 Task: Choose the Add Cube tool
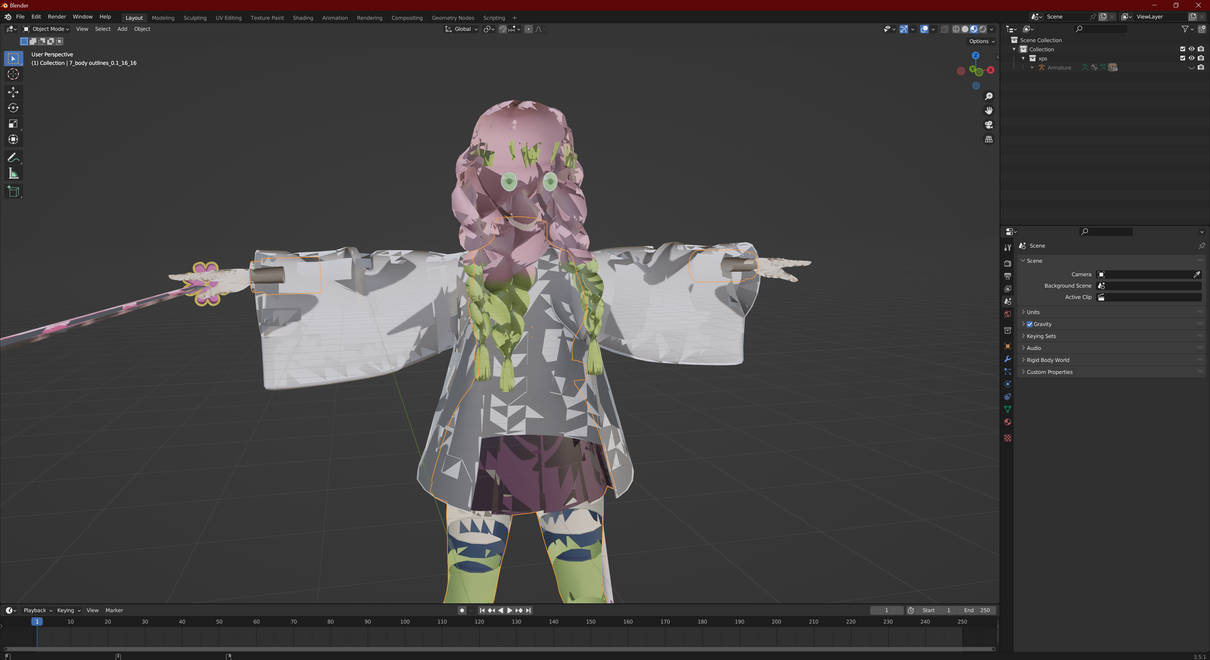tap(13, 191)
